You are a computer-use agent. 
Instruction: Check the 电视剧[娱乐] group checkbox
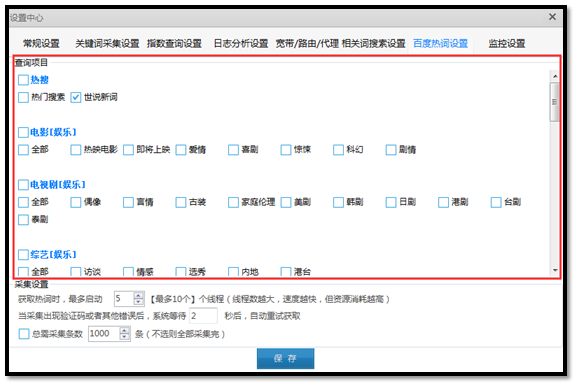[23, 185]
